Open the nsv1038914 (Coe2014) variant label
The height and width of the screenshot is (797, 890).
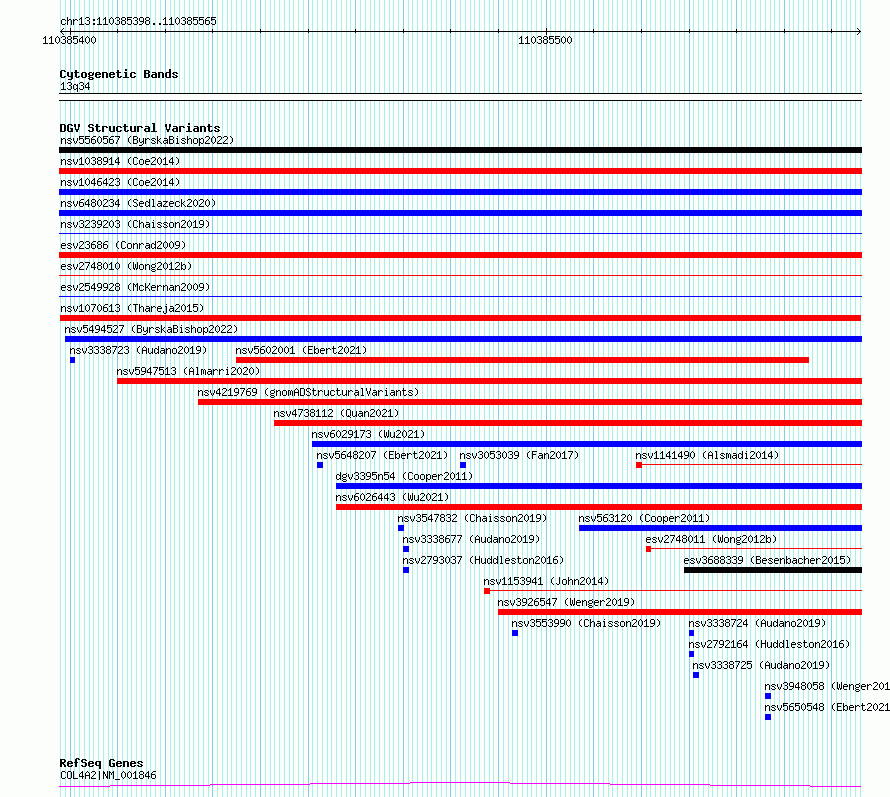(x=120, y=161)
